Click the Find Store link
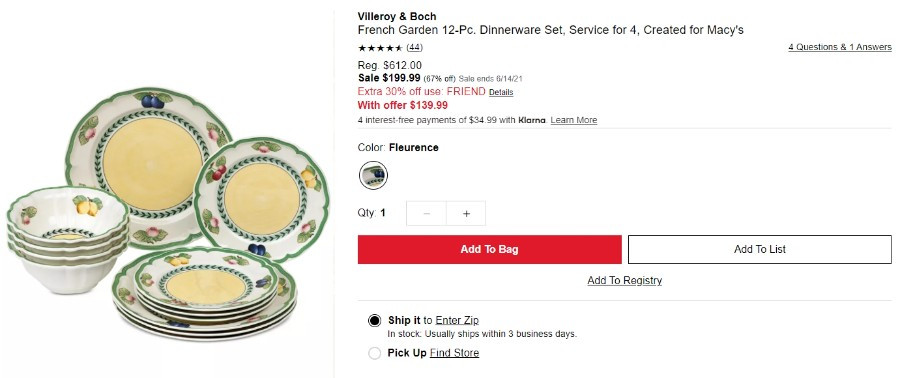This screenshot has width=900, height=378. coord(454,353)
